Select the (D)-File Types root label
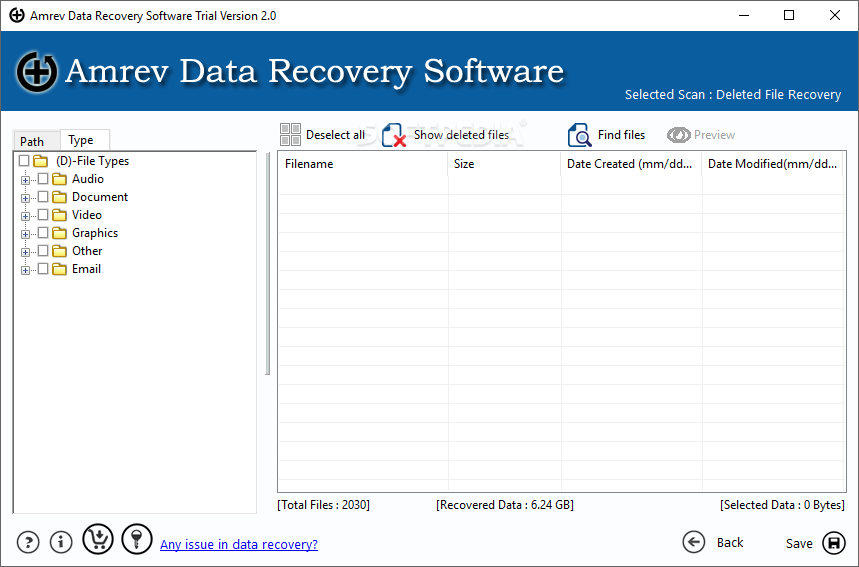859x567 pixels. [93, 161]
